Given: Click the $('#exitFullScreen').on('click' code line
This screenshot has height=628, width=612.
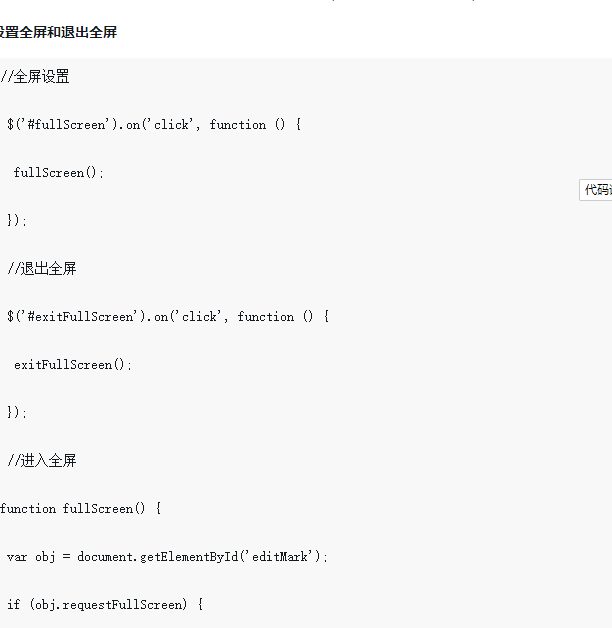Looking at the screenshot, I should 168,316.
